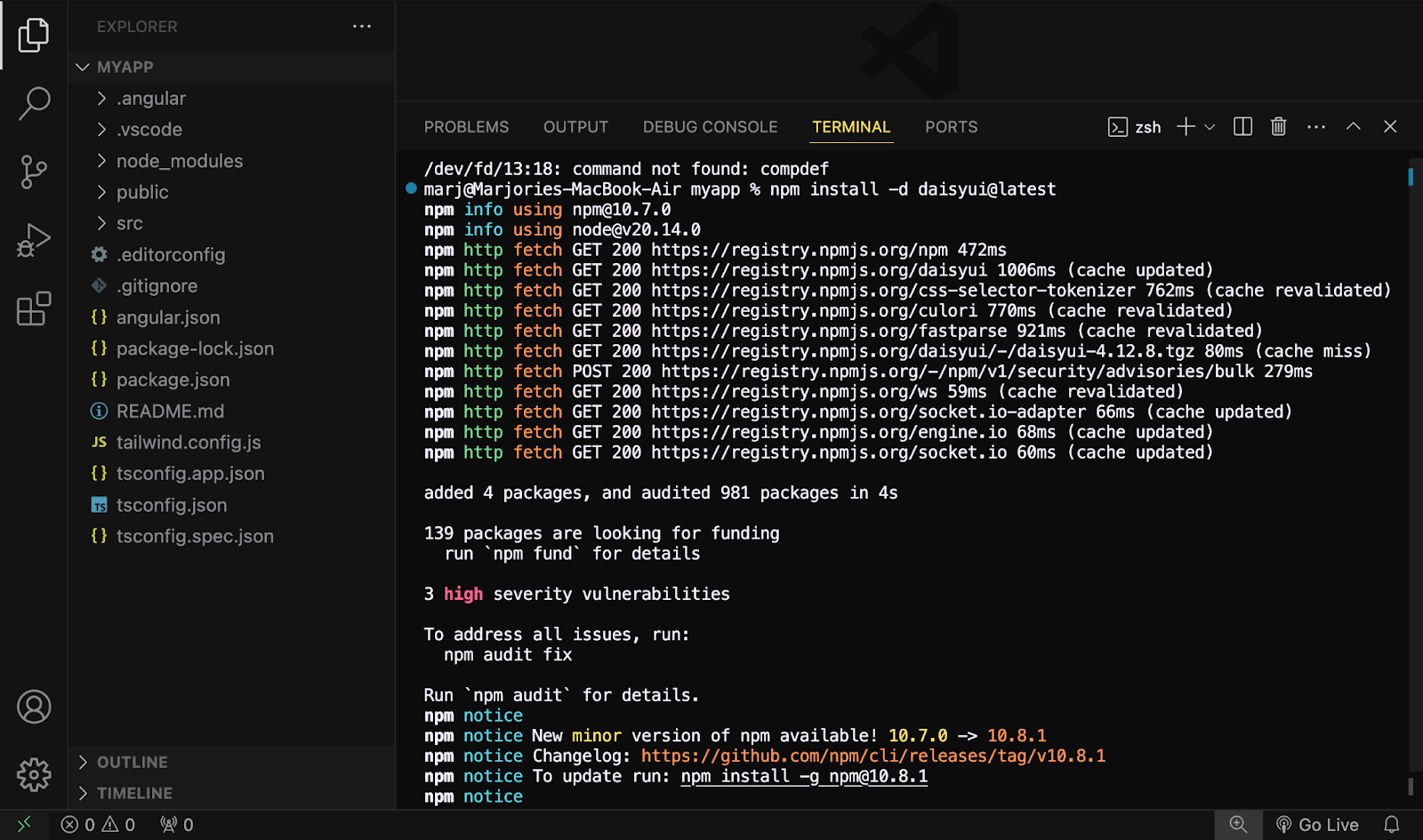Click the Accounts icon
The height and width of the screenshot is (840, 1423).
[x=34, y=707]
